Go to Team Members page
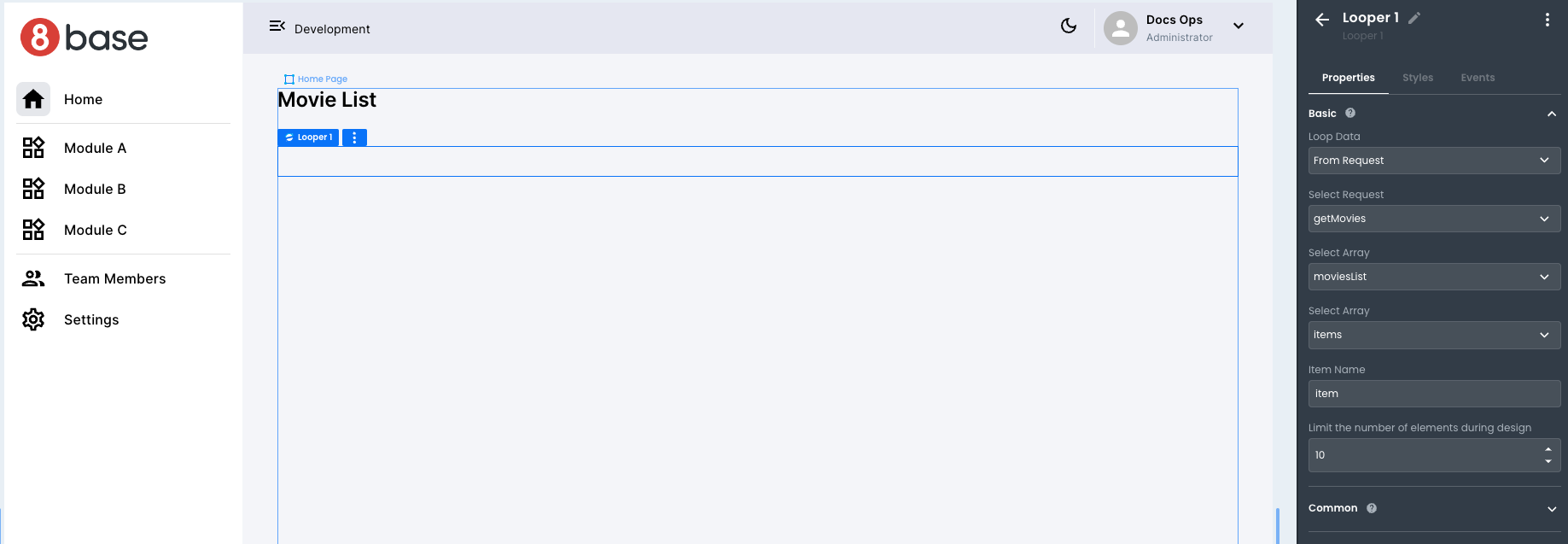Viewport: 1568px width, 544px height. click(114, 278)
